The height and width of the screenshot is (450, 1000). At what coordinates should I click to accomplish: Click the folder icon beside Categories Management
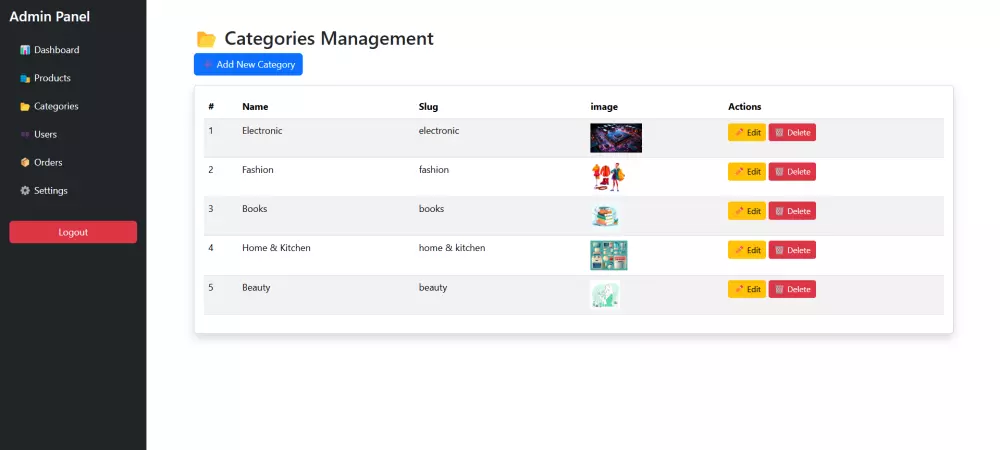pyautogui.click(x=206, y=39)
